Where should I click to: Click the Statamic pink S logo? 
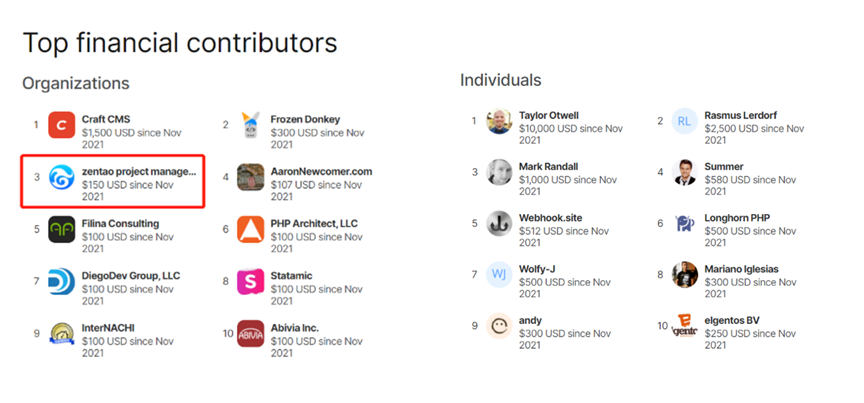click(250, 281)
